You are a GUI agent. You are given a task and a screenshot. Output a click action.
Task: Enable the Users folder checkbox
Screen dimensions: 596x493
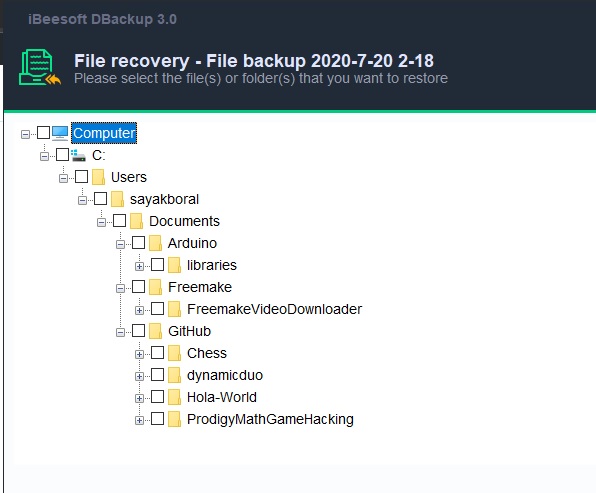81,177
